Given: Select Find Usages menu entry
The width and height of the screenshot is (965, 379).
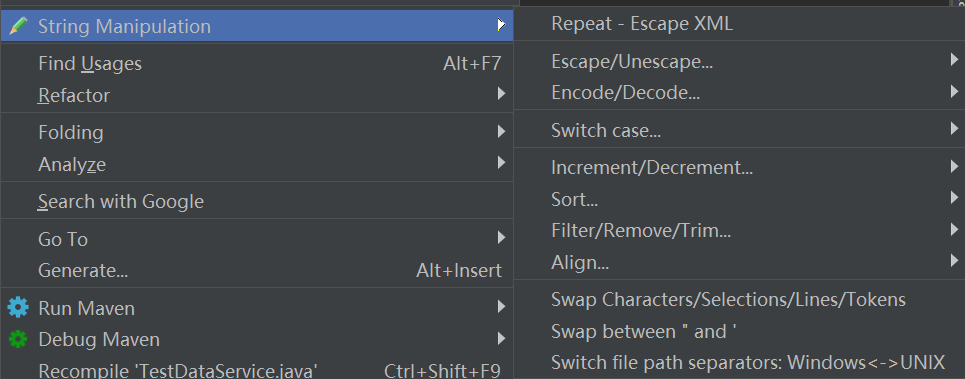Looking at the screenshot, I should click(257, 63).
